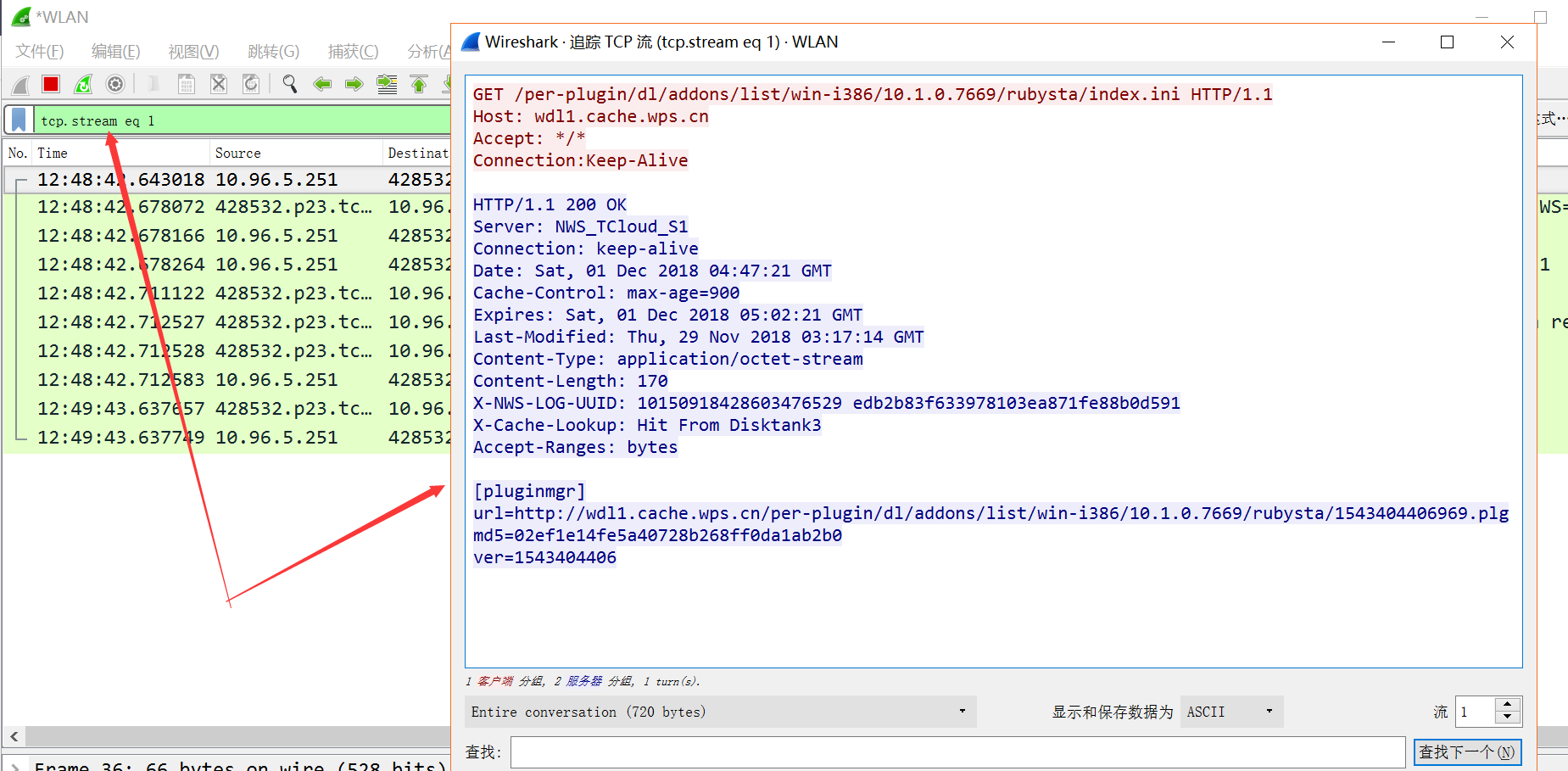This screenshot has height=771, width=1568.
Task: Restart current capture with green fin icon
Action: click(x=83, y=84)
